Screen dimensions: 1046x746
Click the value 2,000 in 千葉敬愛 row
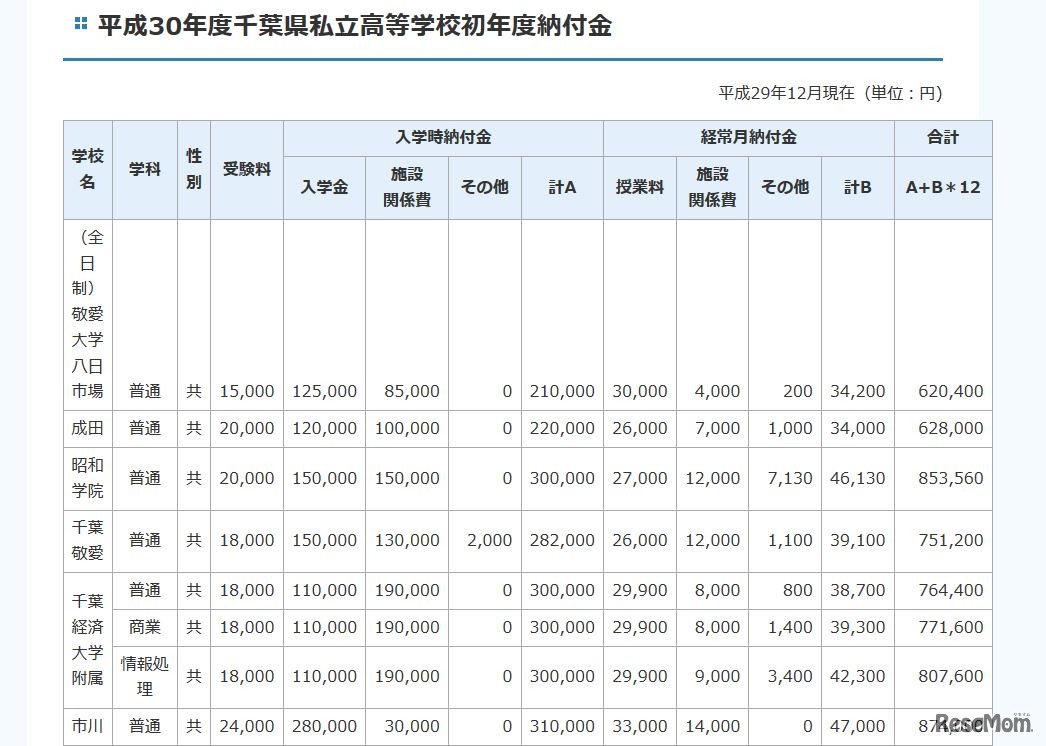point(490,540)
